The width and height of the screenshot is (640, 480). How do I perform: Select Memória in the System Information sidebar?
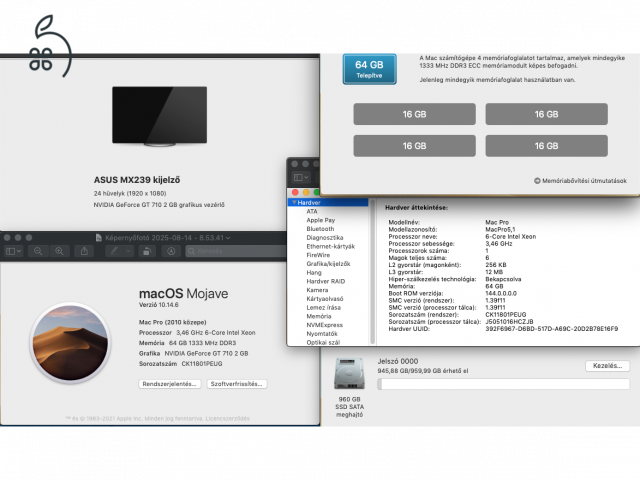tap(319, 316)
